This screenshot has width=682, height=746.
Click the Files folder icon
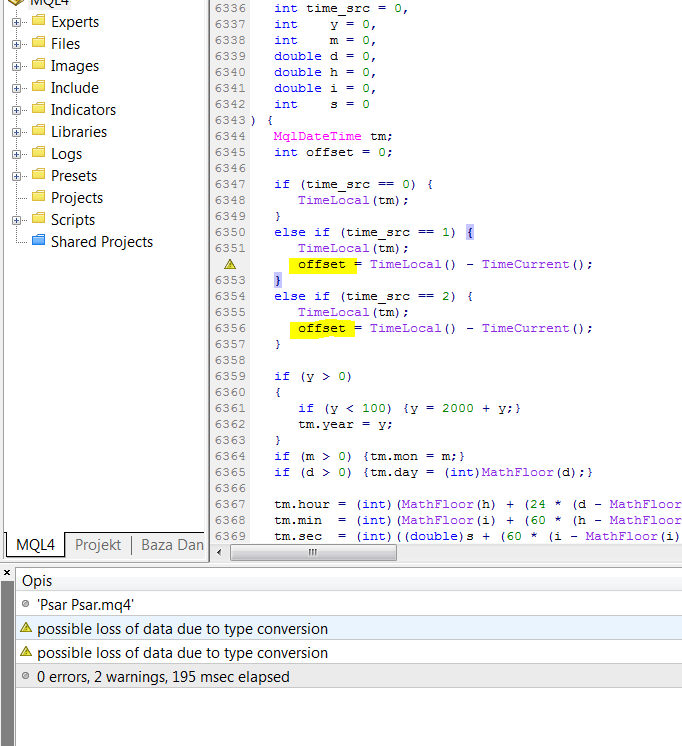pos(39,42)
